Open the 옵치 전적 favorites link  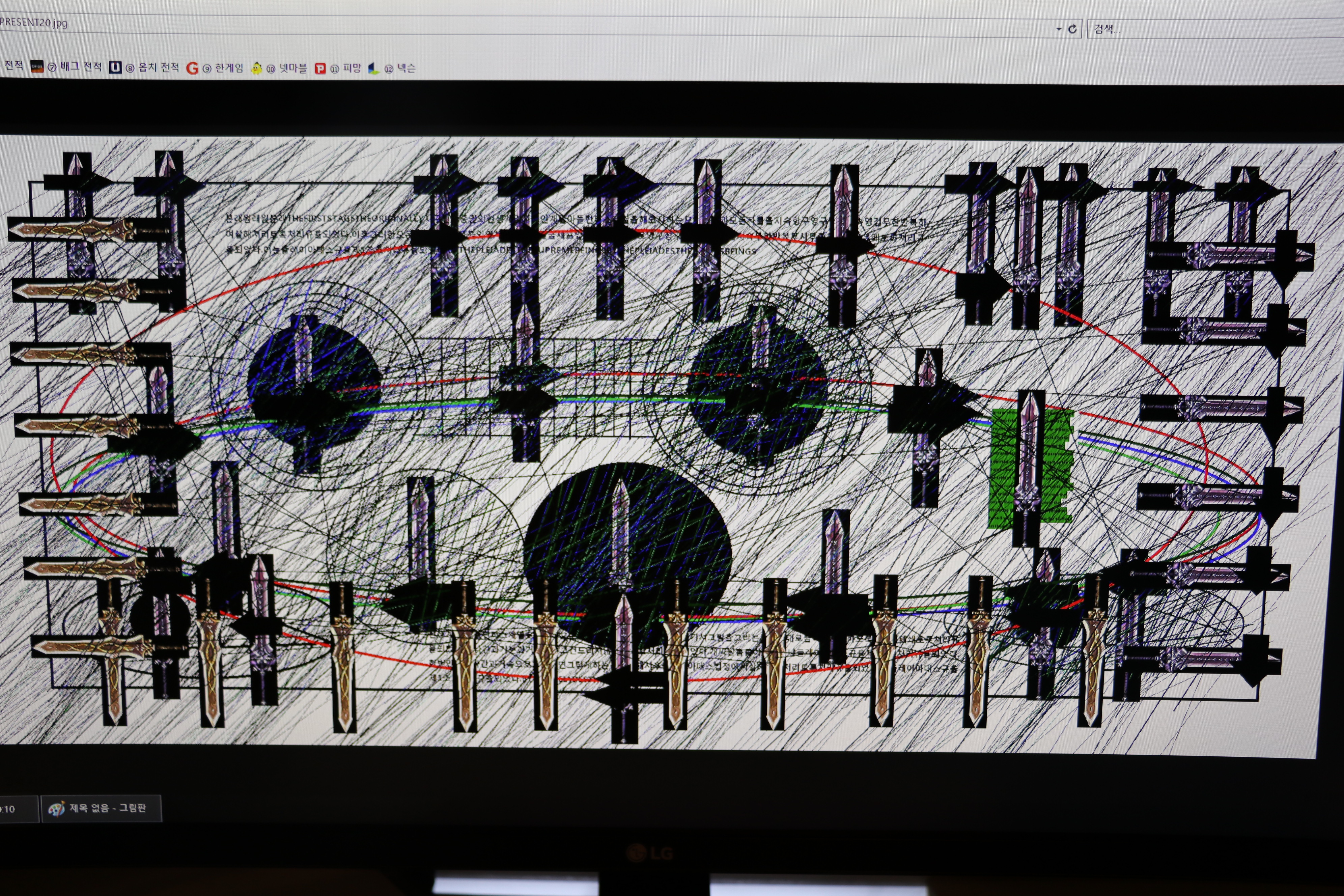(x=158, y=67)
